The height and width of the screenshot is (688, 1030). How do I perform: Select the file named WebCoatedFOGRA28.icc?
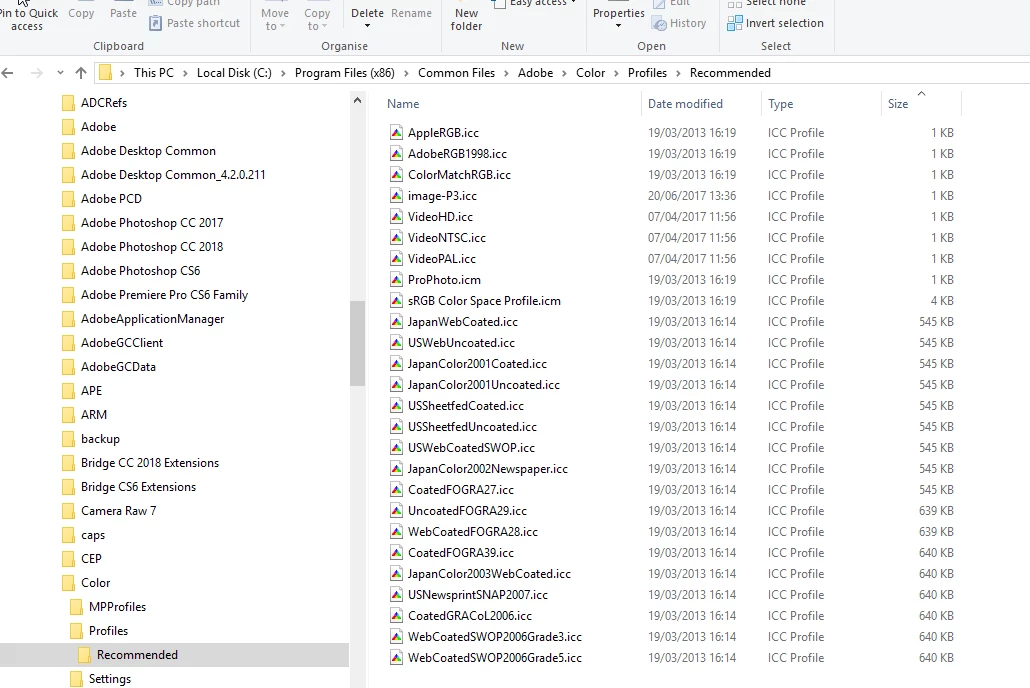473,532
